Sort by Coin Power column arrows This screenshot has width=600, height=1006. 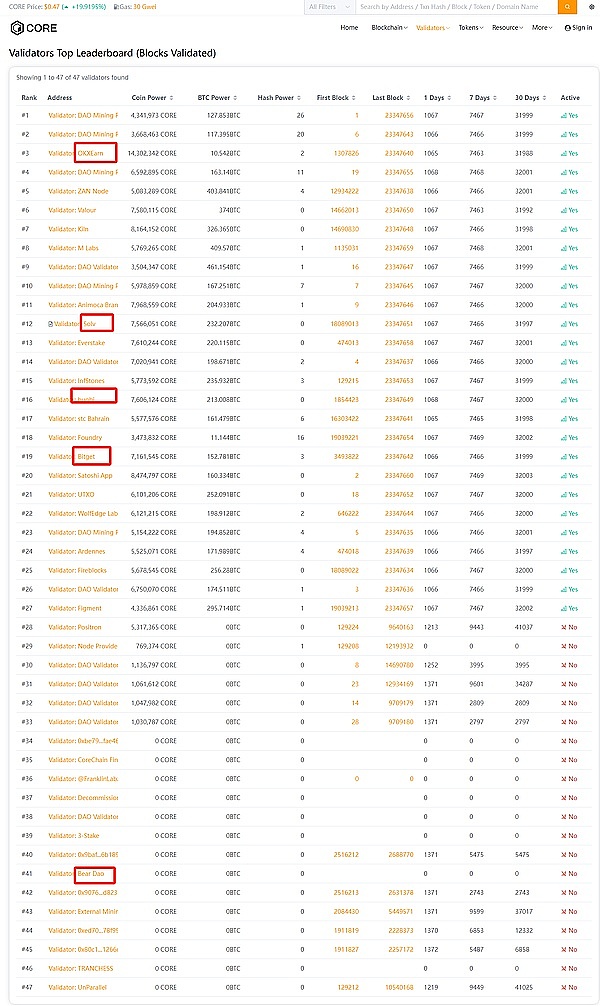tap(171, 98)
